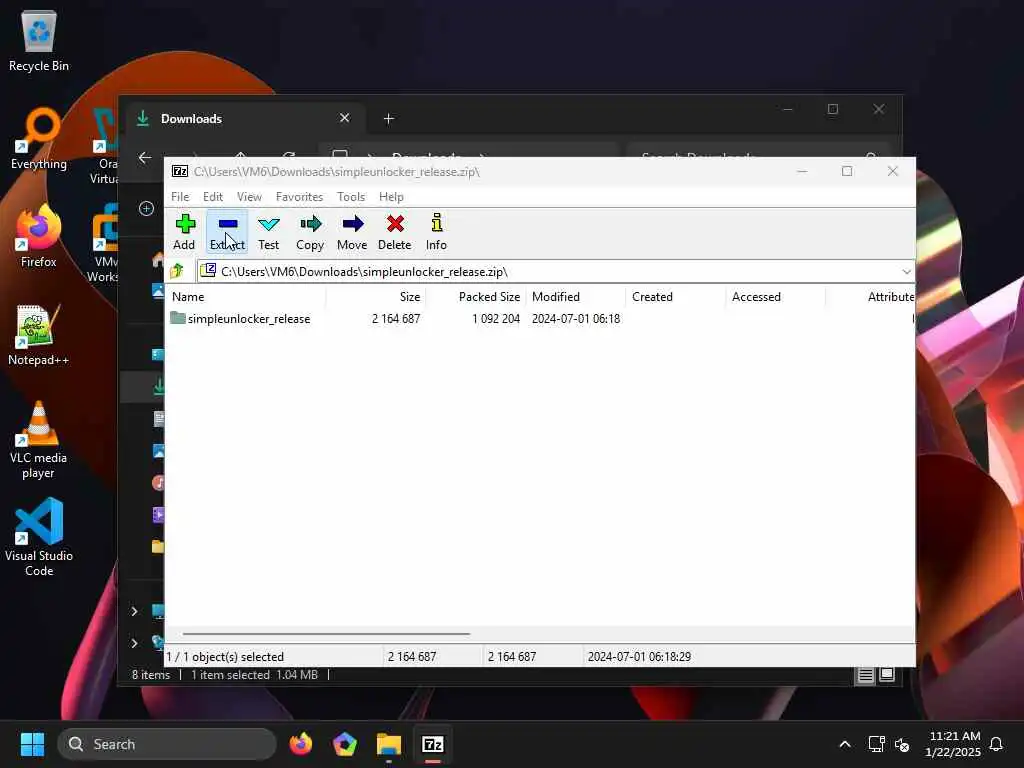This screenshot has width=1024, height=768.
Task: Open the Recycle Bin desktop icon
Action: tap(39, 41)
